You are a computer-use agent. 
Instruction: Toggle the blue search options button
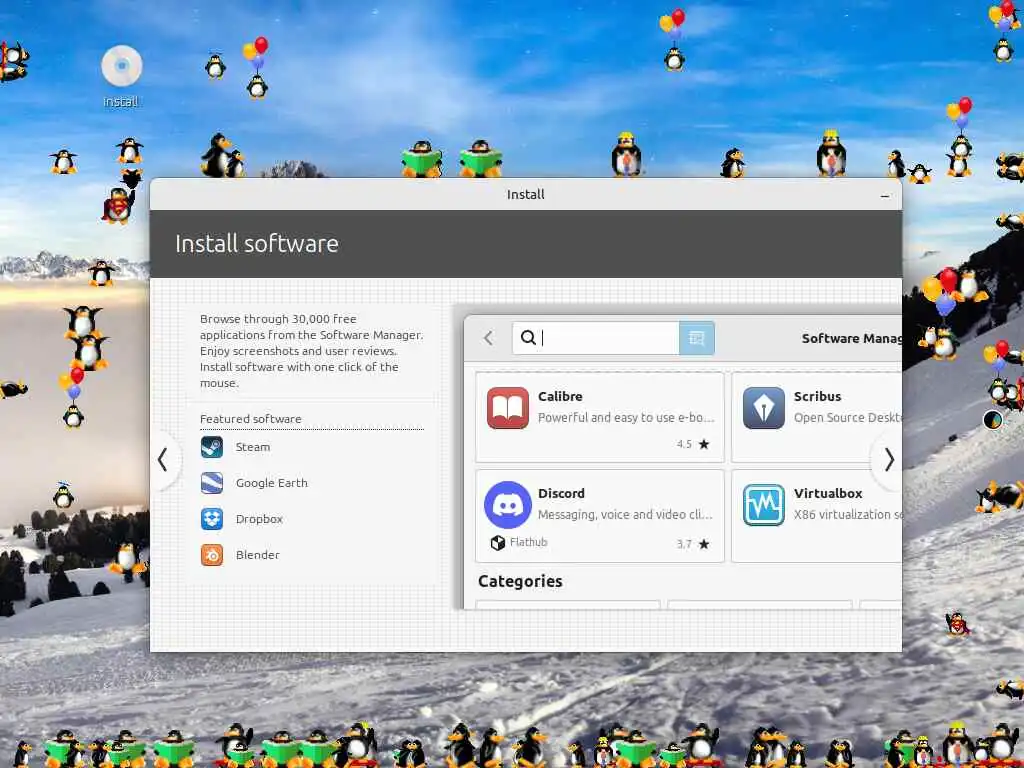click(697, 338)
